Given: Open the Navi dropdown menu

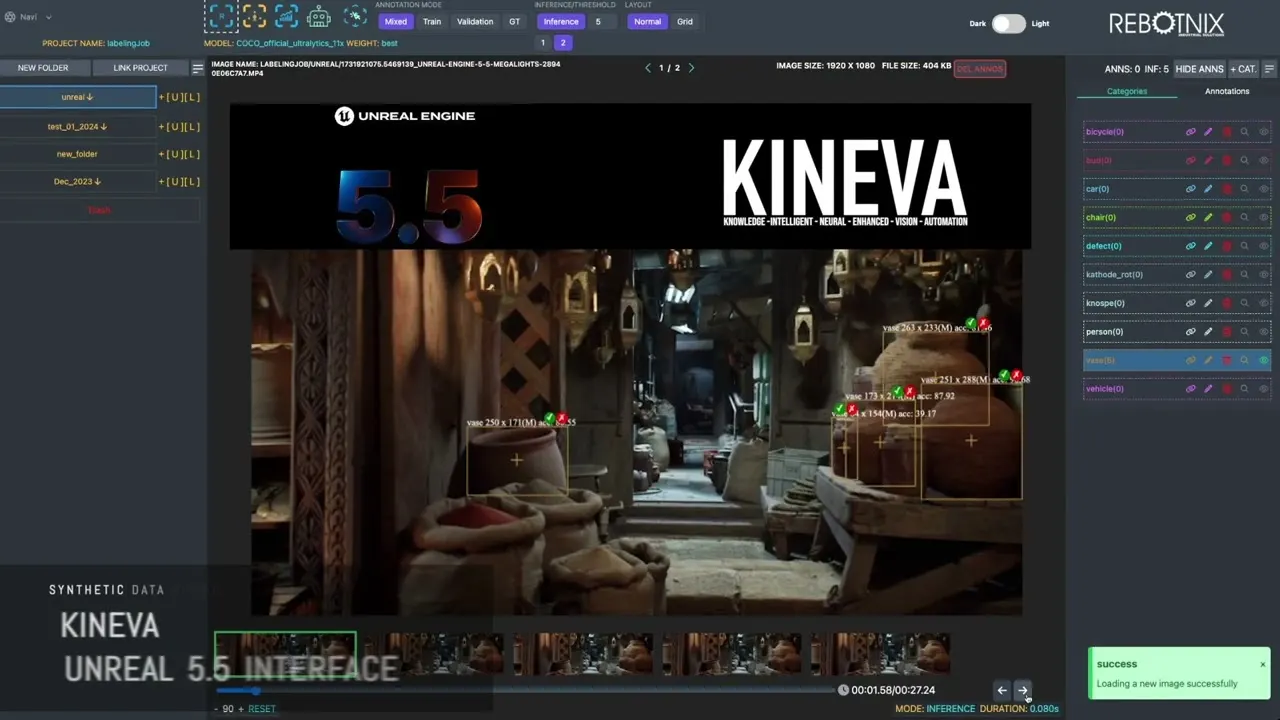Looking at the screenshot, I should pos(29,17).
